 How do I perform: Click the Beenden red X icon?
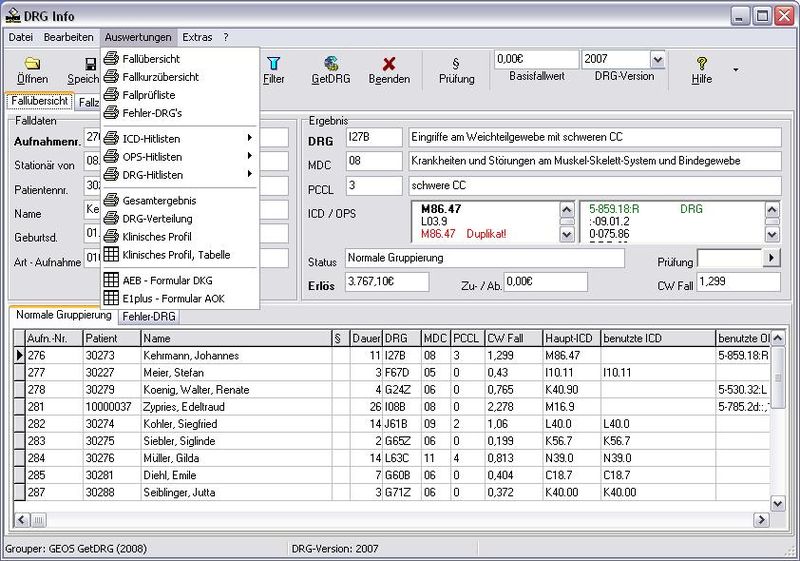(389, 63)
